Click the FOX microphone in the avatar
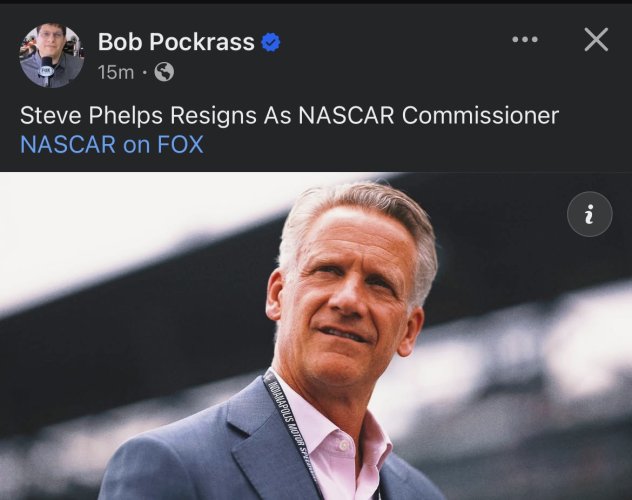Screen dimensions: 632x500 tap(46, 70)
